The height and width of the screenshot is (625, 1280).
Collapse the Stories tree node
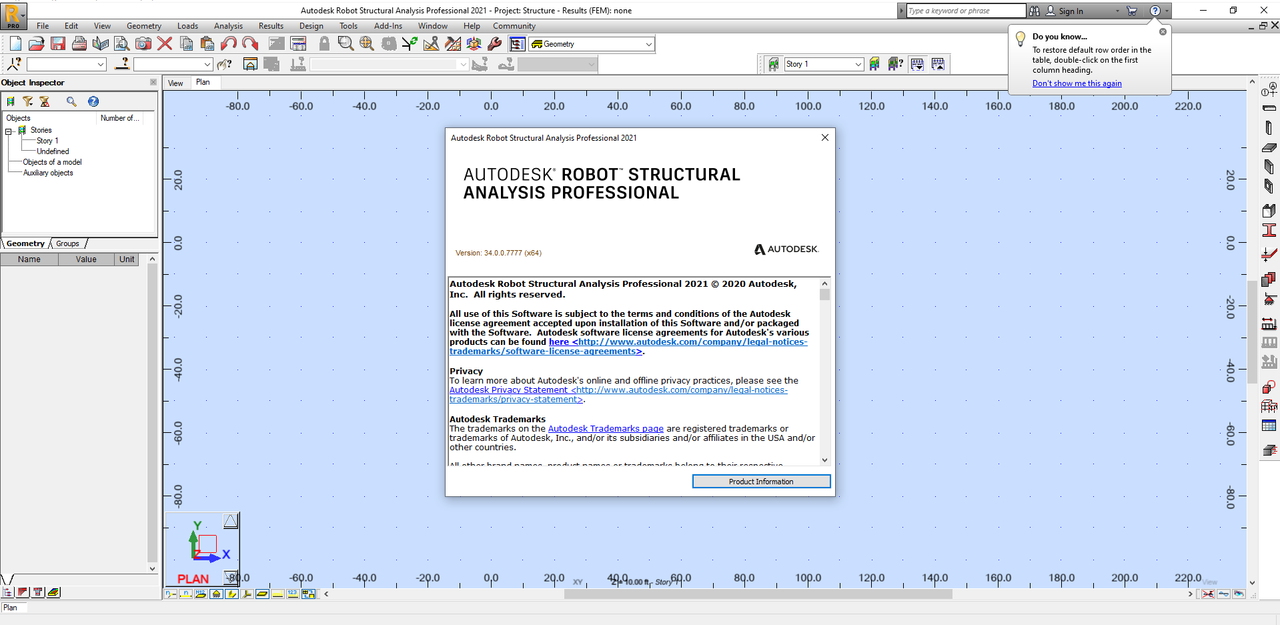tap(9, 131)
